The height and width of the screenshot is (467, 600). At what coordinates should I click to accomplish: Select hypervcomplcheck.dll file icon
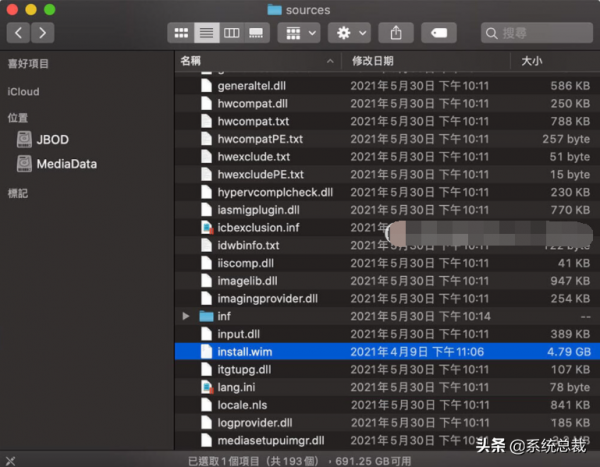206,192
